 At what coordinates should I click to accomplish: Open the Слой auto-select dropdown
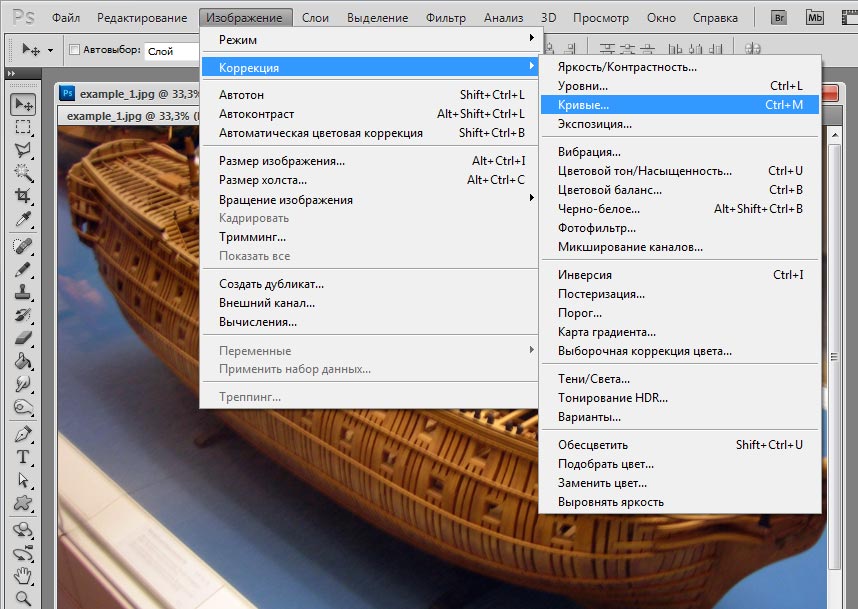click(x=171, y=51)
